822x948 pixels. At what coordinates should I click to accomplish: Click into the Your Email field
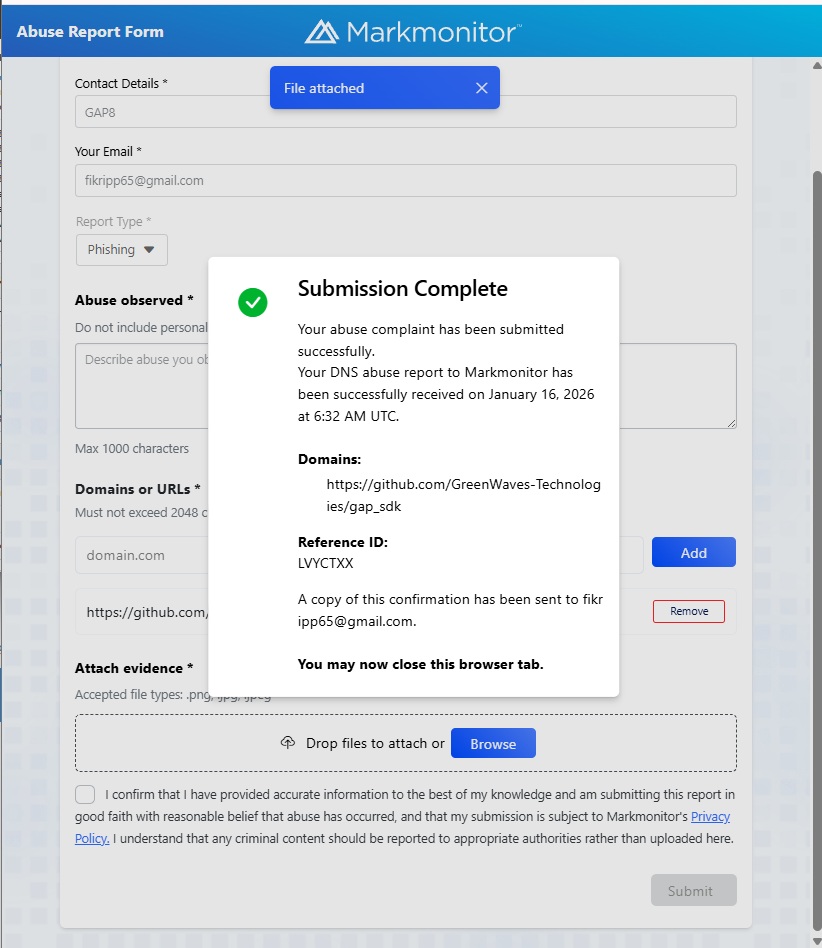[405, 181]
